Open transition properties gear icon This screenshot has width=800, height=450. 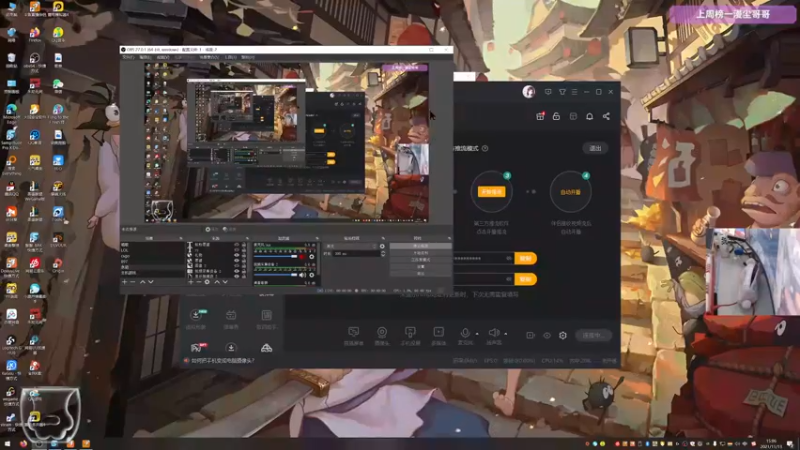pyautogui.click(x=382, y=246)
